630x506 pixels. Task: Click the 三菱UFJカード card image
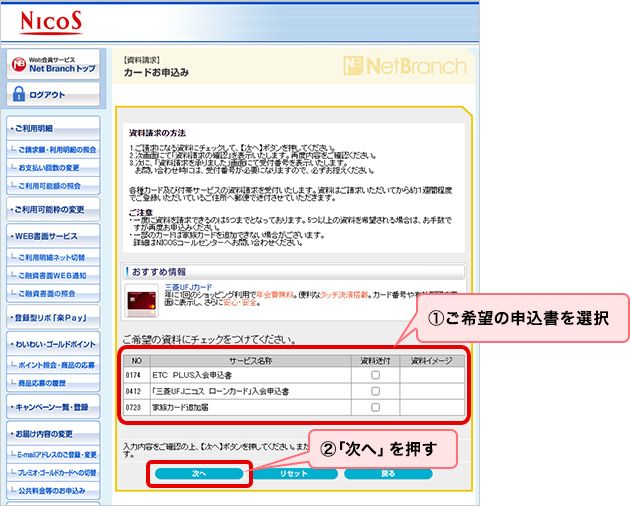138,298
